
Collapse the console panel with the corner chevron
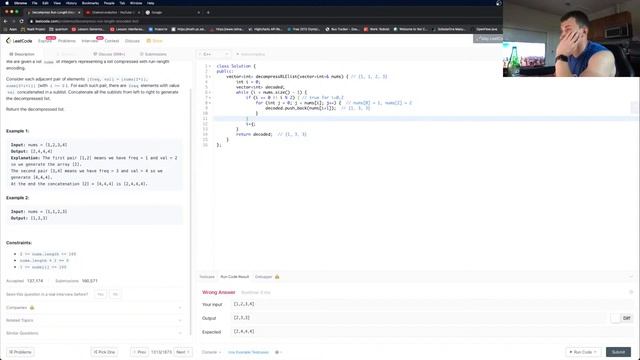[x=631, y=277]
